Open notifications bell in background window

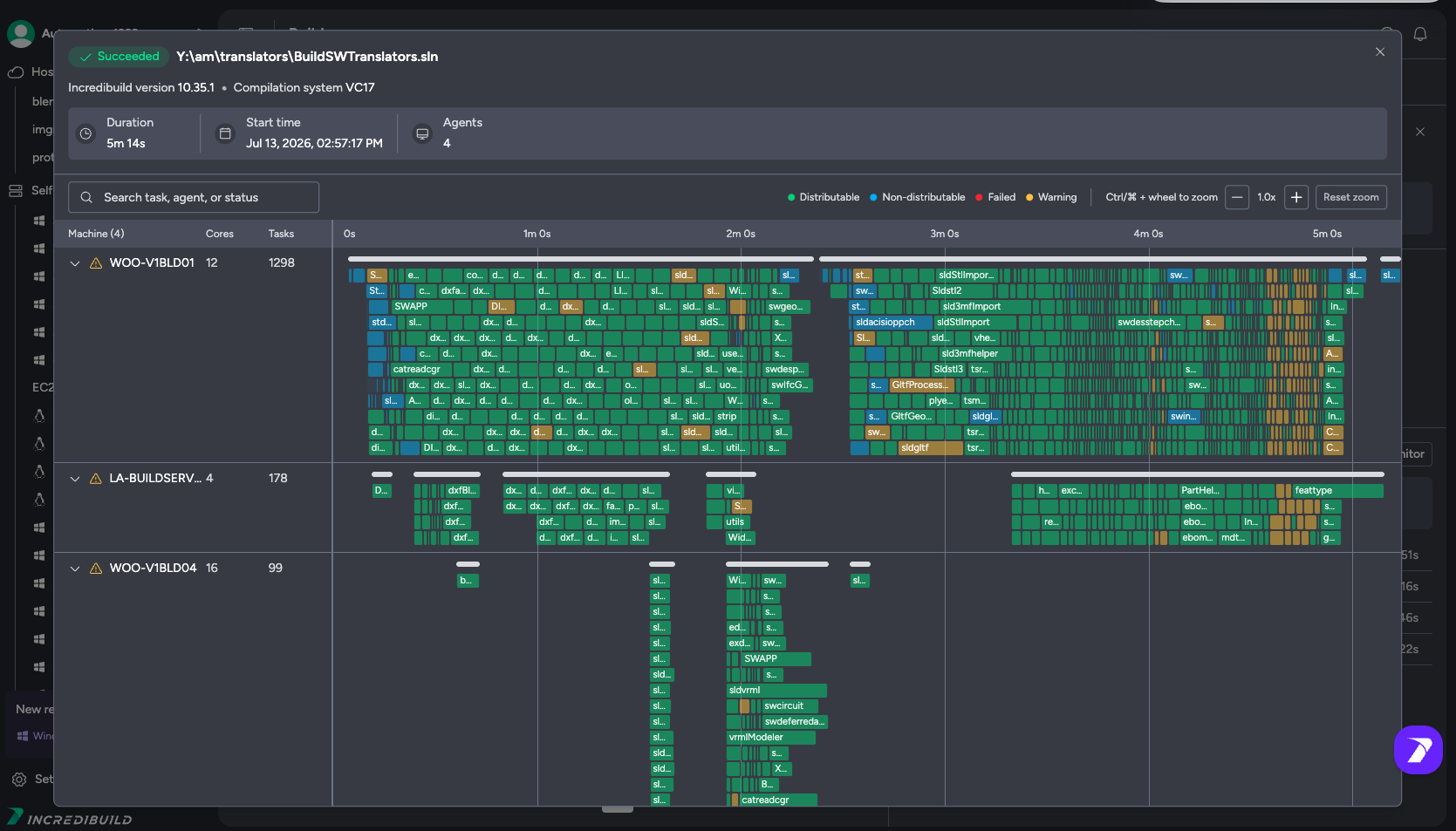[x=1420, y=34]
